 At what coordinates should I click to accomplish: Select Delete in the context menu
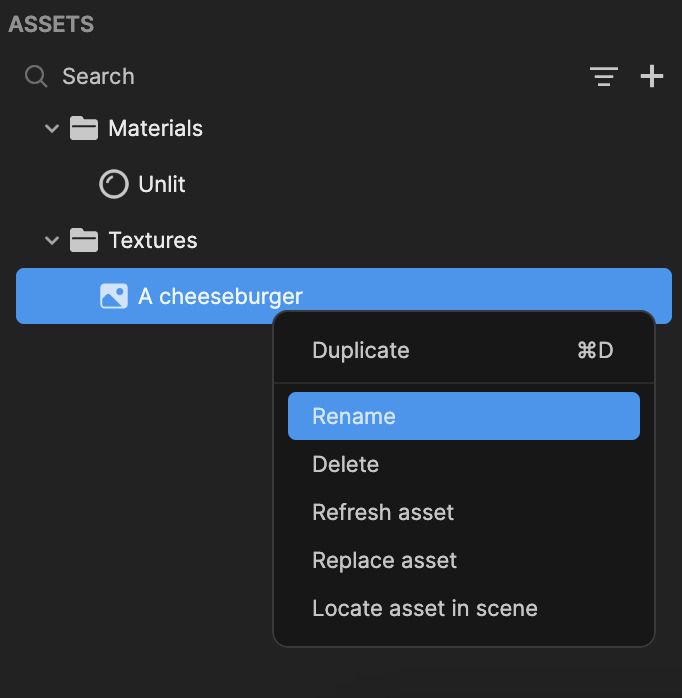464,464
